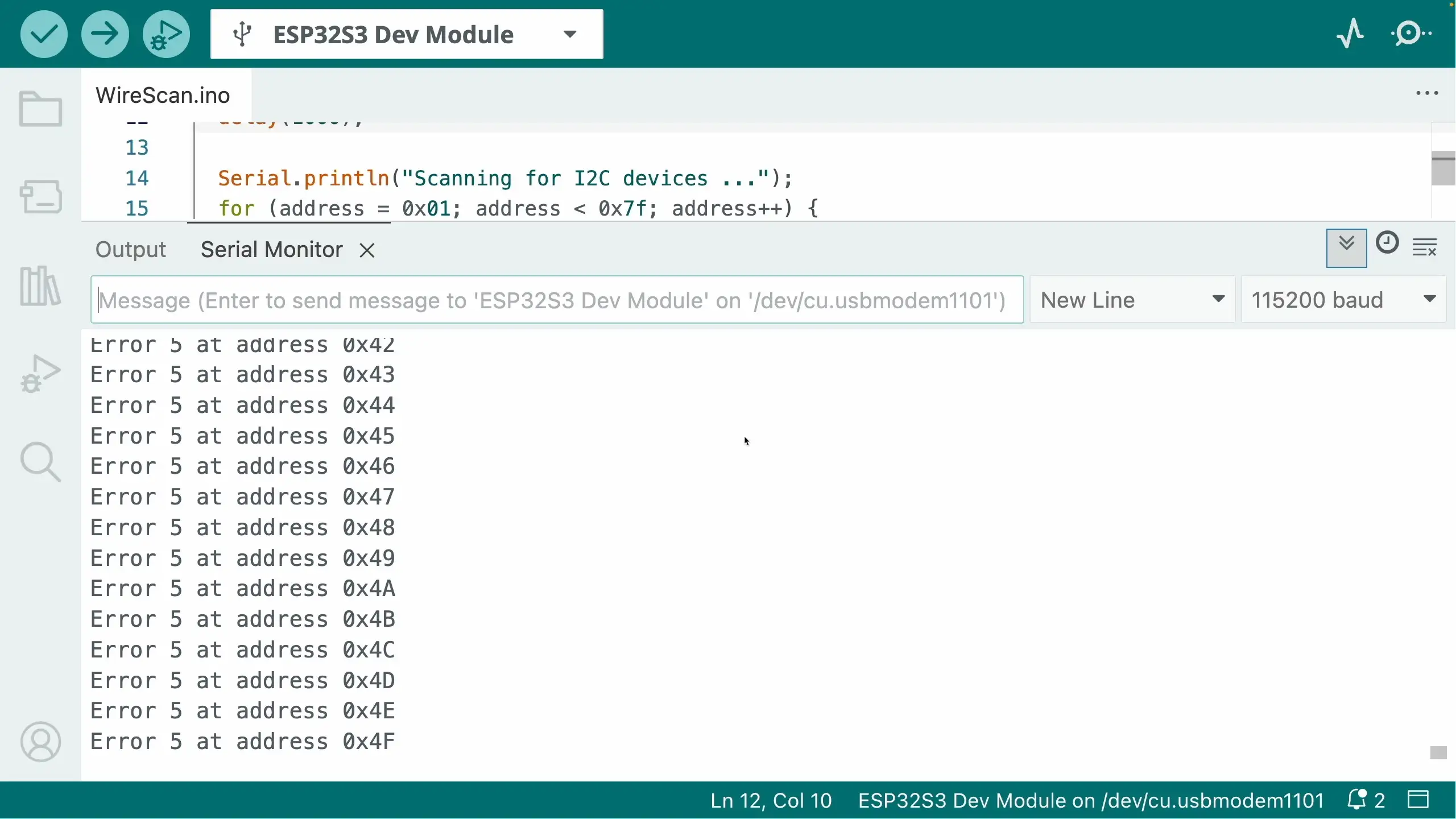The height and width of the screenshot is (819, 1456).
Task: Open the Boards Manager sidebar panel
Action: [40, 196]
